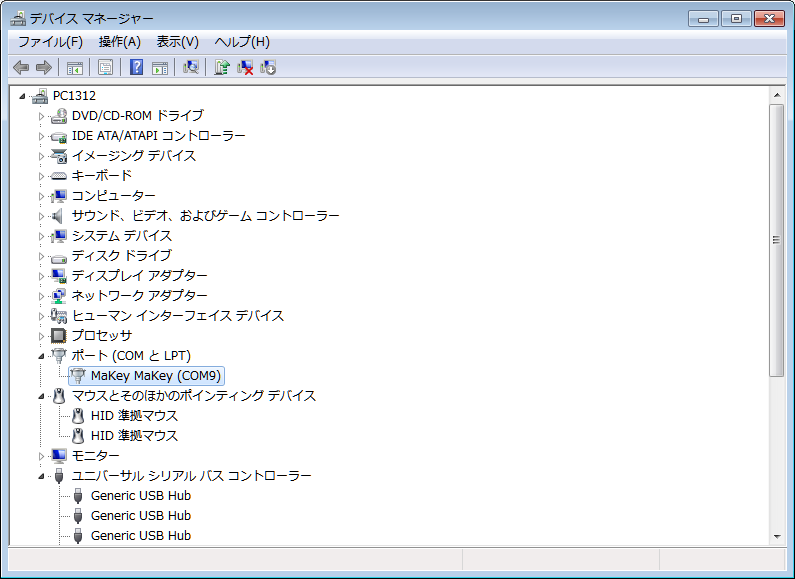Screen dimensions: 795x579
Task: Click the Back arrow toolbar icon
Action: (x=20, y=67)
